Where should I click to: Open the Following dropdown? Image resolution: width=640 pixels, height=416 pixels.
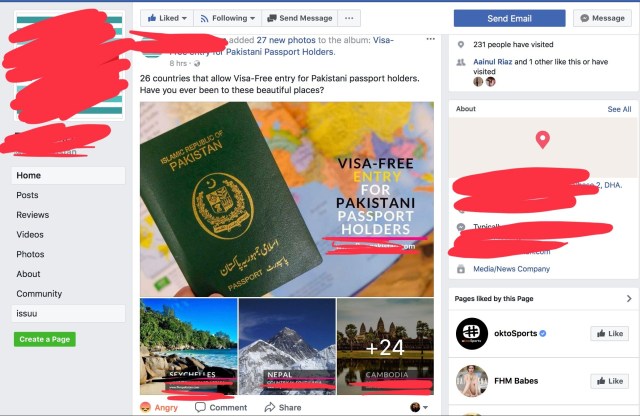tap(227, 18)
